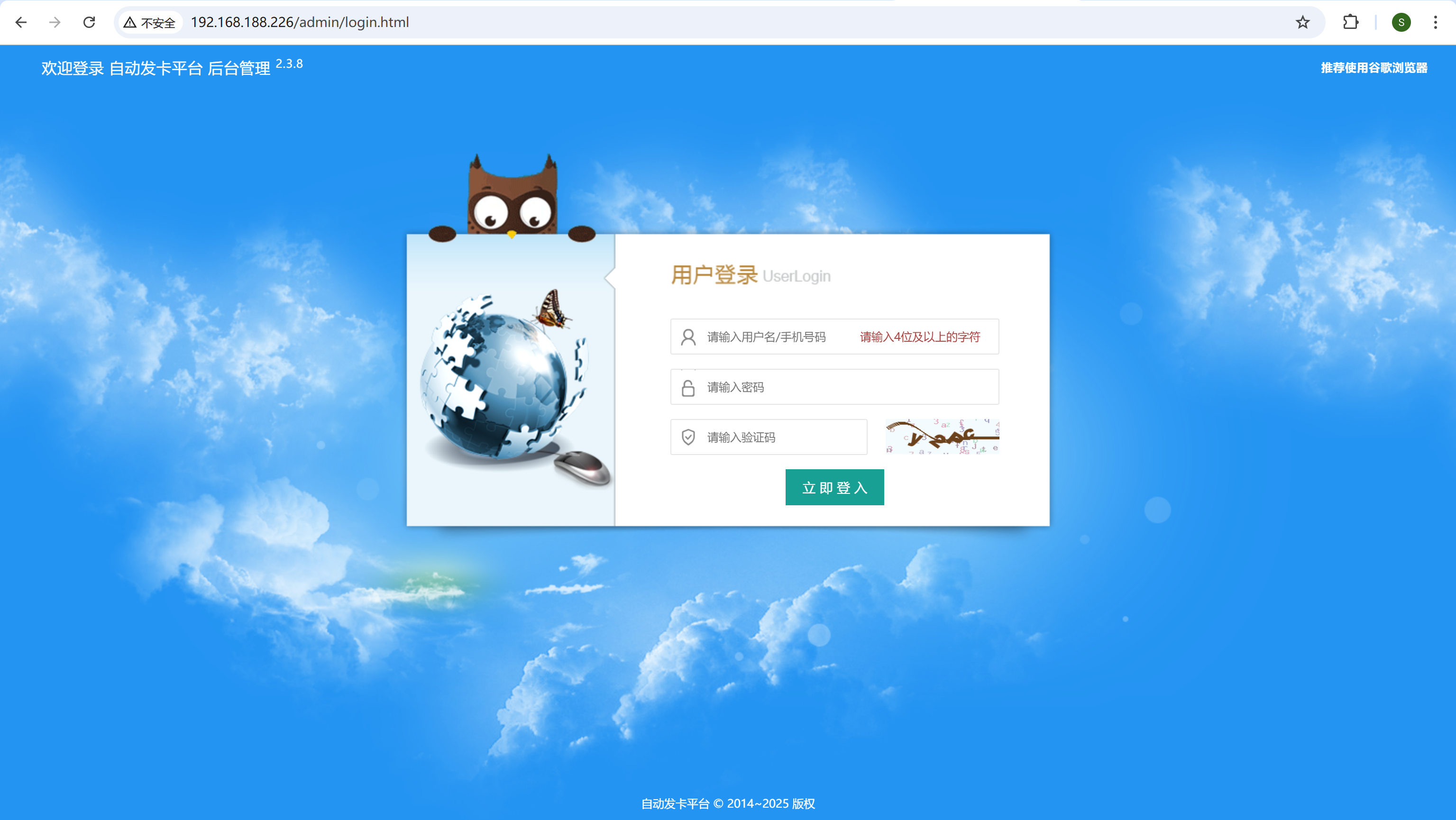
Task: Click the user icon in username field
Action: (x=688, y=337)
